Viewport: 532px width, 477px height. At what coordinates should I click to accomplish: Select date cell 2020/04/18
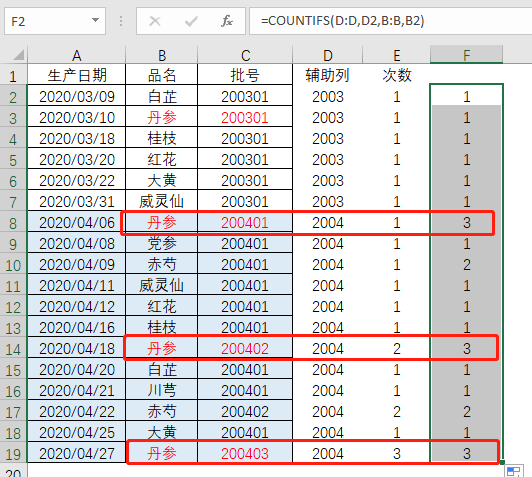tap(77, 348)
